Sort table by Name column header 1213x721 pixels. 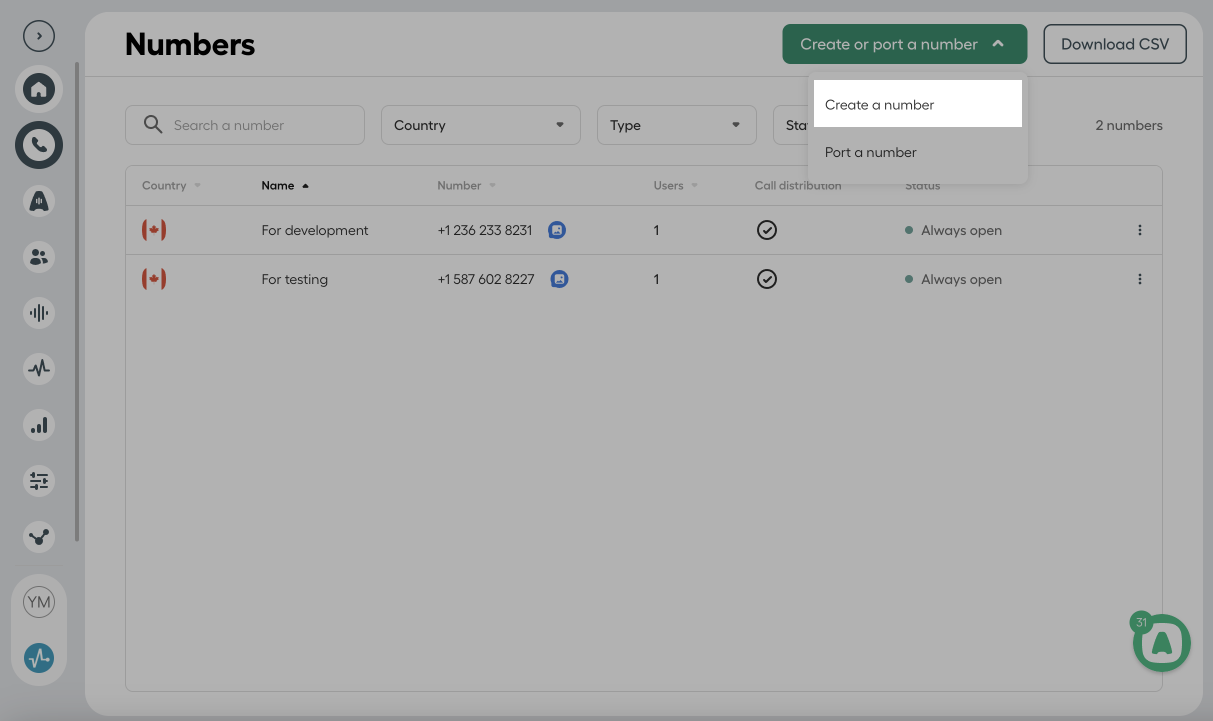(x=285, y=186)
